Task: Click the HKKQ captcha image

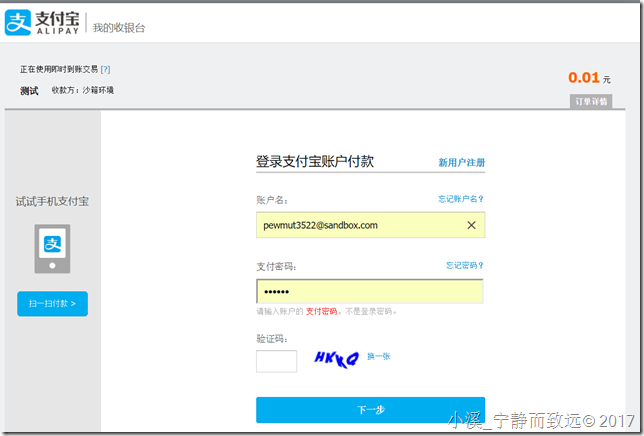Action: click(x=336, y=359)
